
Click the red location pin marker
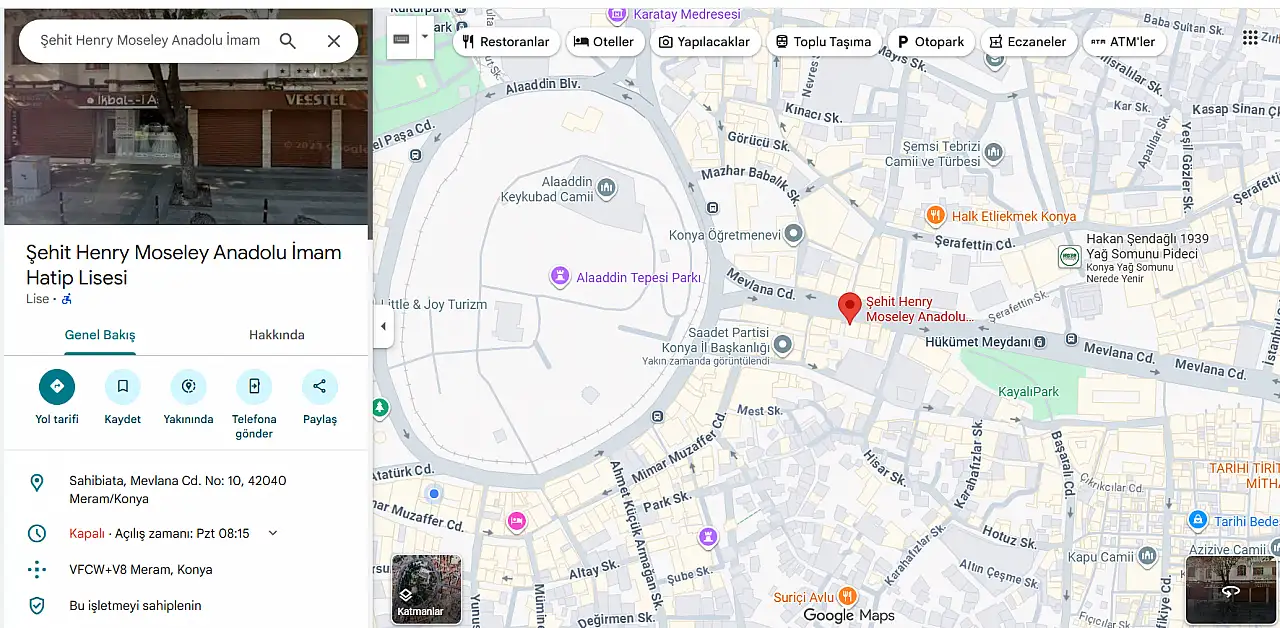pyautogui.click(x=849, y=307)
